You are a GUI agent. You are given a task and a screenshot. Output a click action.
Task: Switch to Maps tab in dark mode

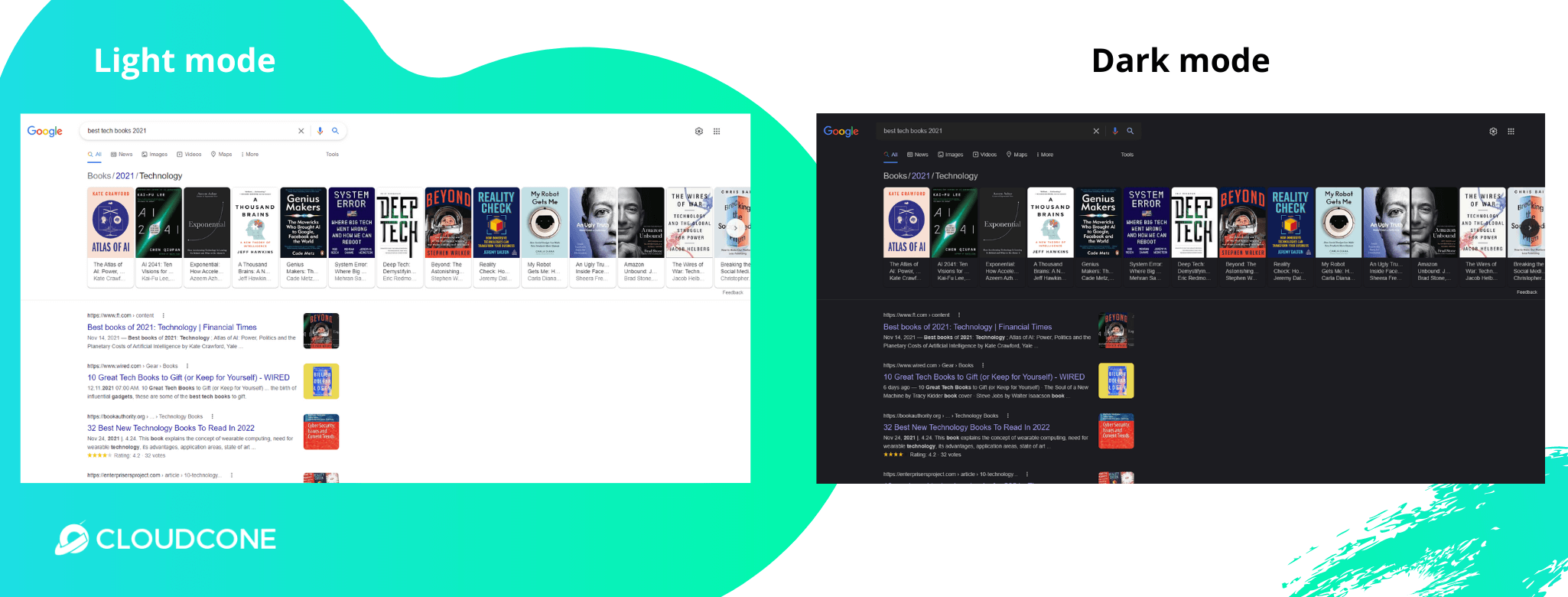1017,155
